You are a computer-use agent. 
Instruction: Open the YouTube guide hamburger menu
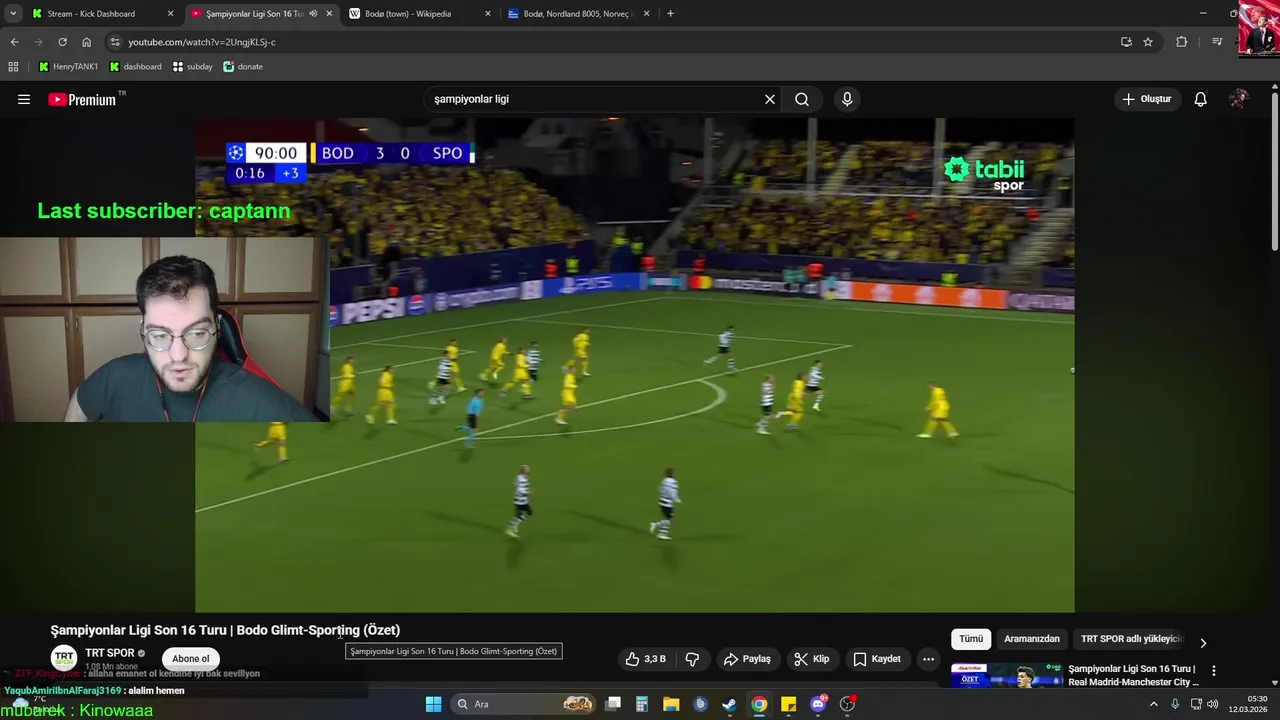(24, 99)
